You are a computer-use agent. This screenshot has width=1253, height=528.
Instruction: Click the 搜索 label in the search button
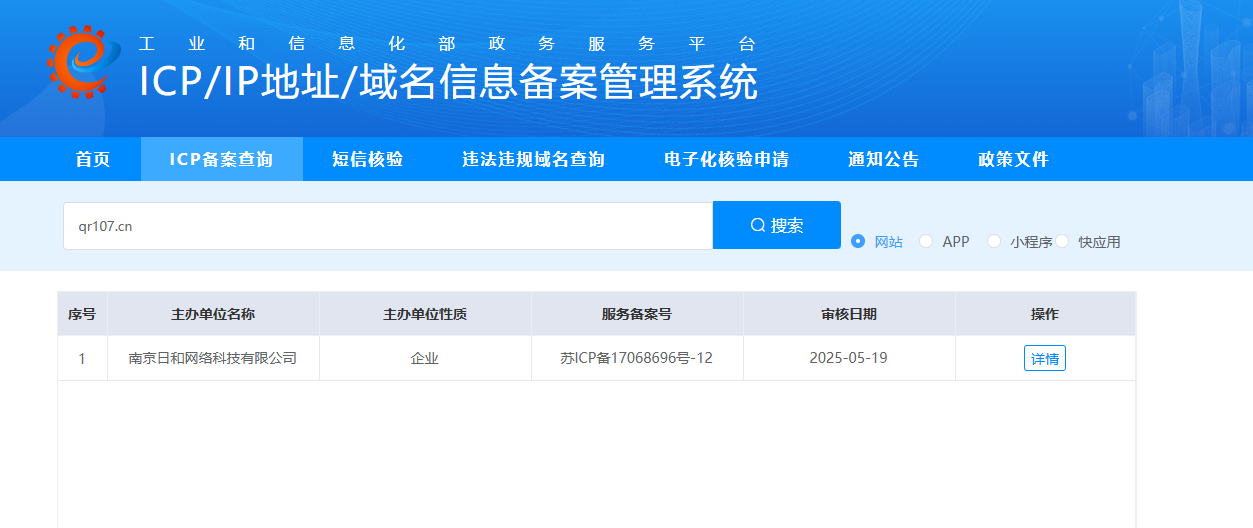[787, 226]
